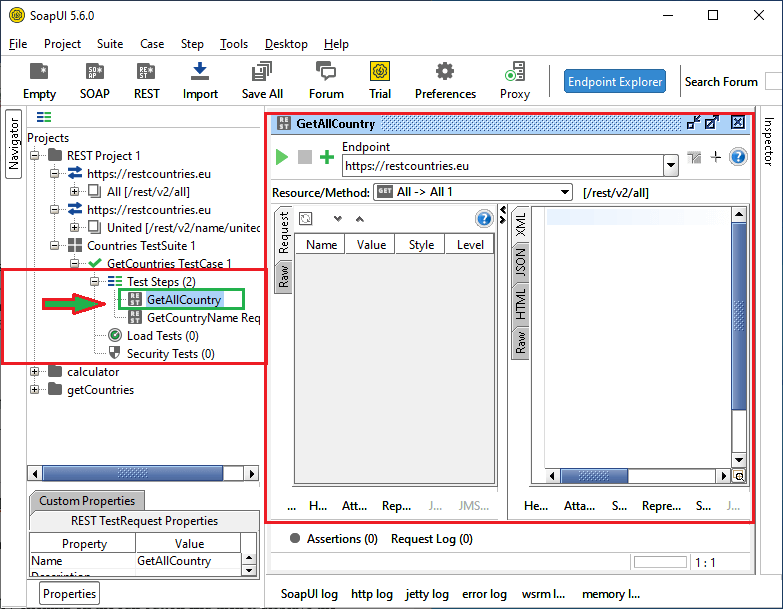This screenshot has width=783, height=609.
Task: Cancel the running request with stop button
Action: [x=305, y=157]
